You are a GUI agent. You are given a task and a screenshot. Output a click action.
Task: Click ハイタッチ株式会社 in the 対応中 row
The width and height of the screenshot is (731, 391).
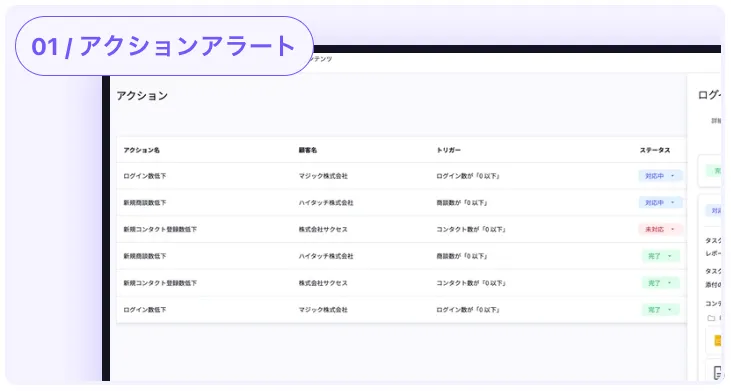tap(326, 203)
